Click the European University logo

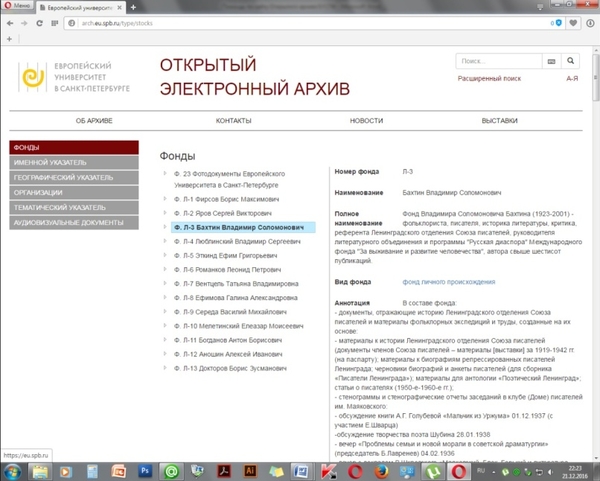pyautogui.click(x=33, y=76)
